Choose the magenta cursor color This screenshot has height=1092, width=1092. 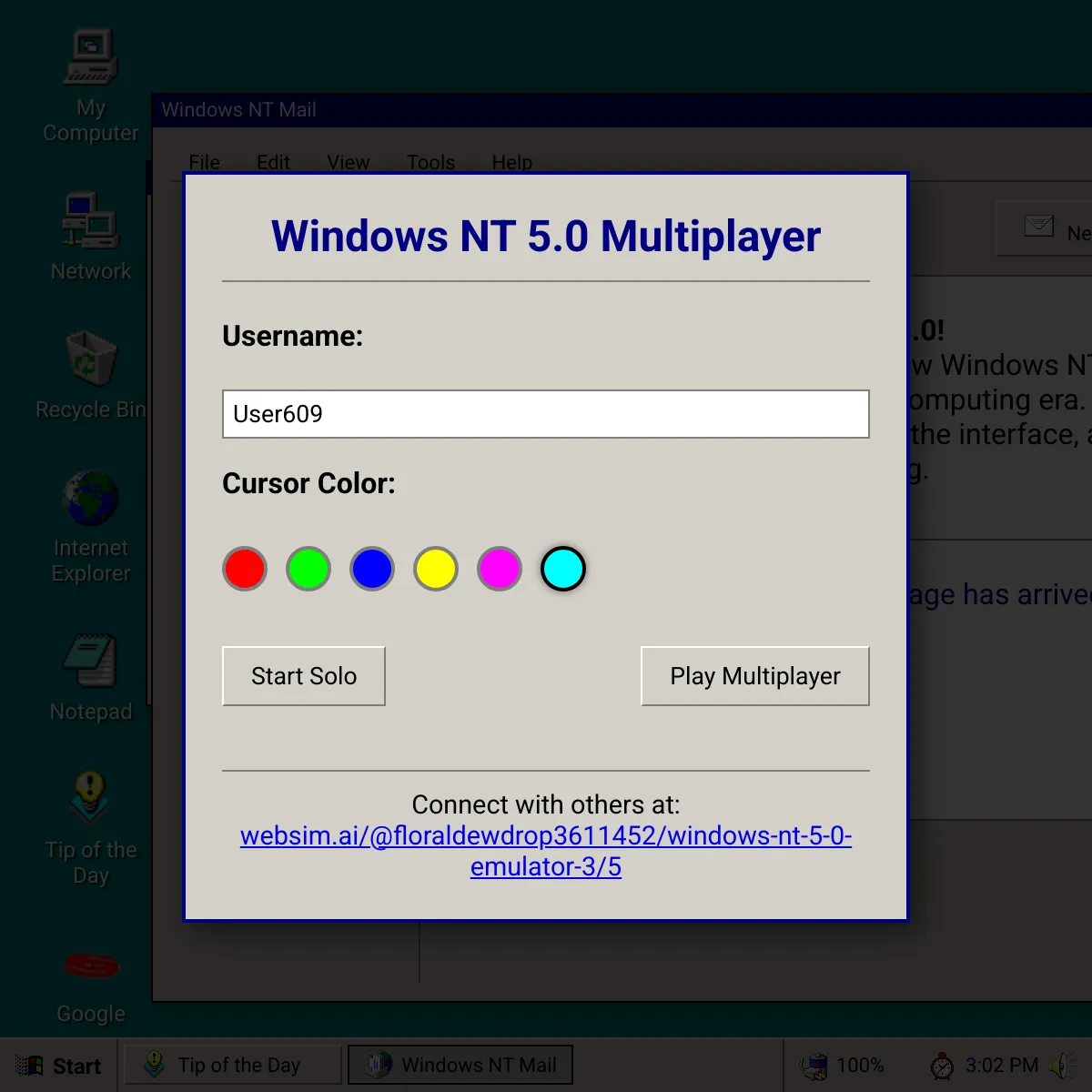500,569
